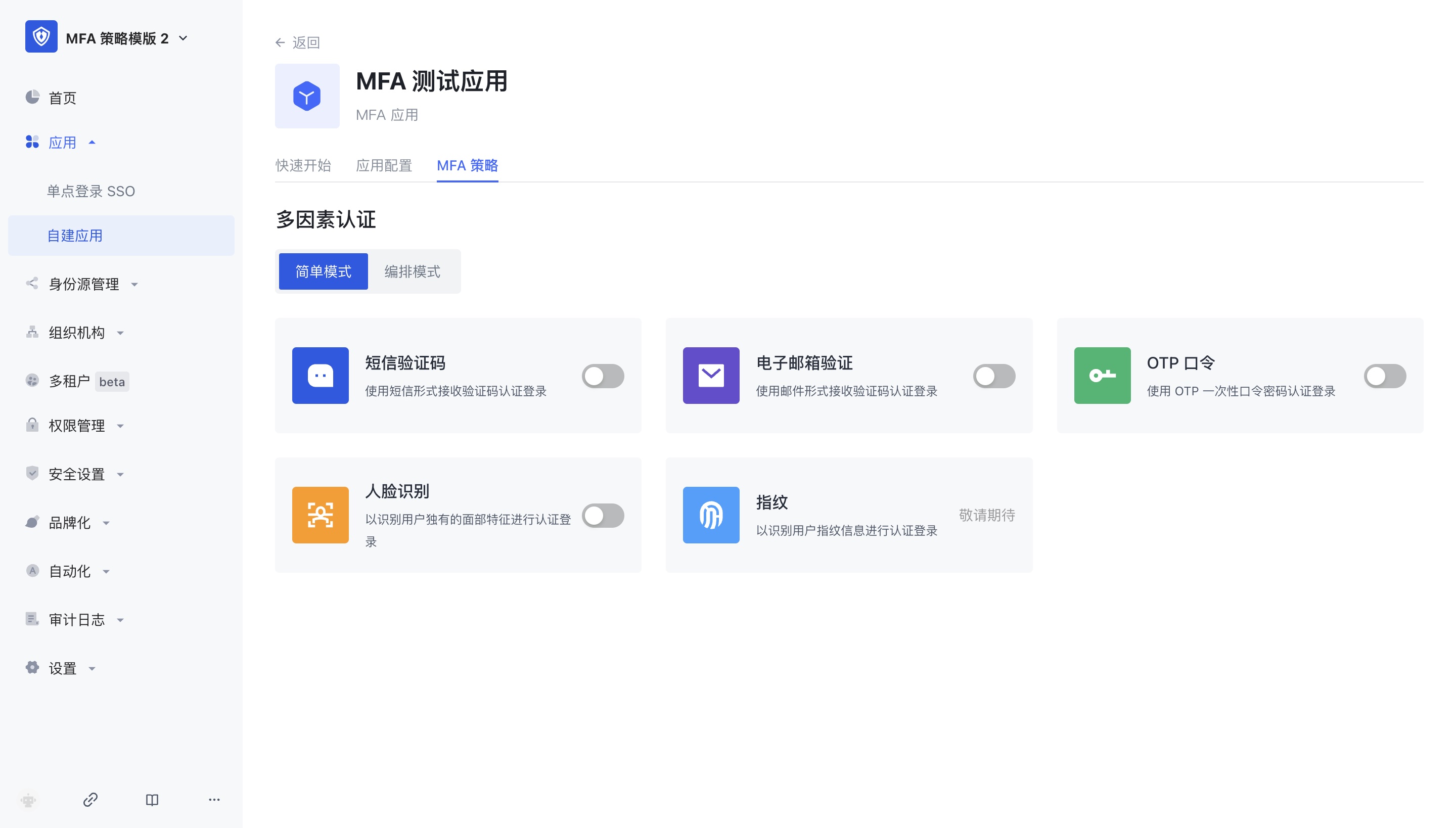Open the link icon at sidebar bottom

coord(90,800)
